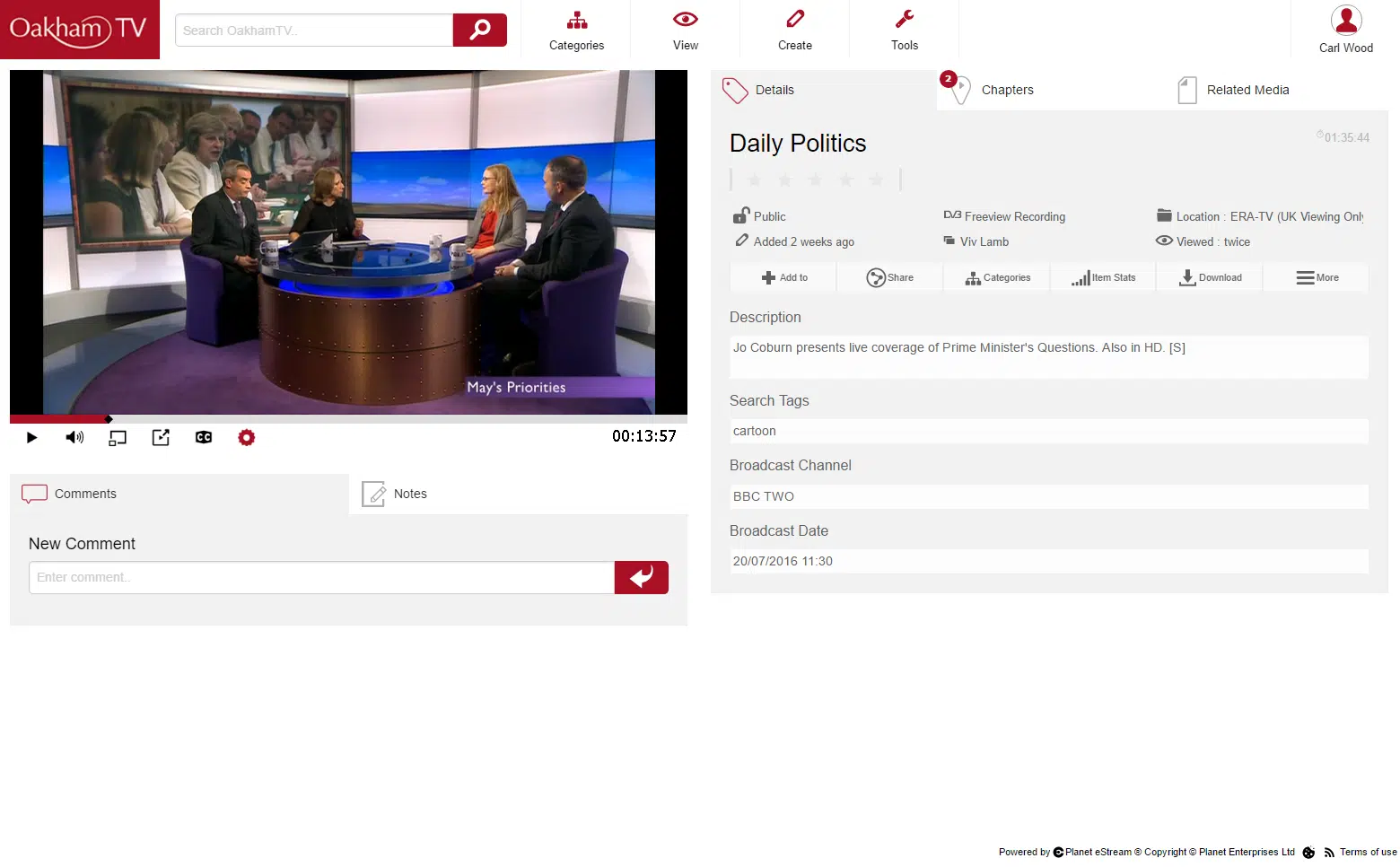This screenshot has width=1400, height=867.
Task: Click the Public unlock icon
Action: [x=741, y=215]
